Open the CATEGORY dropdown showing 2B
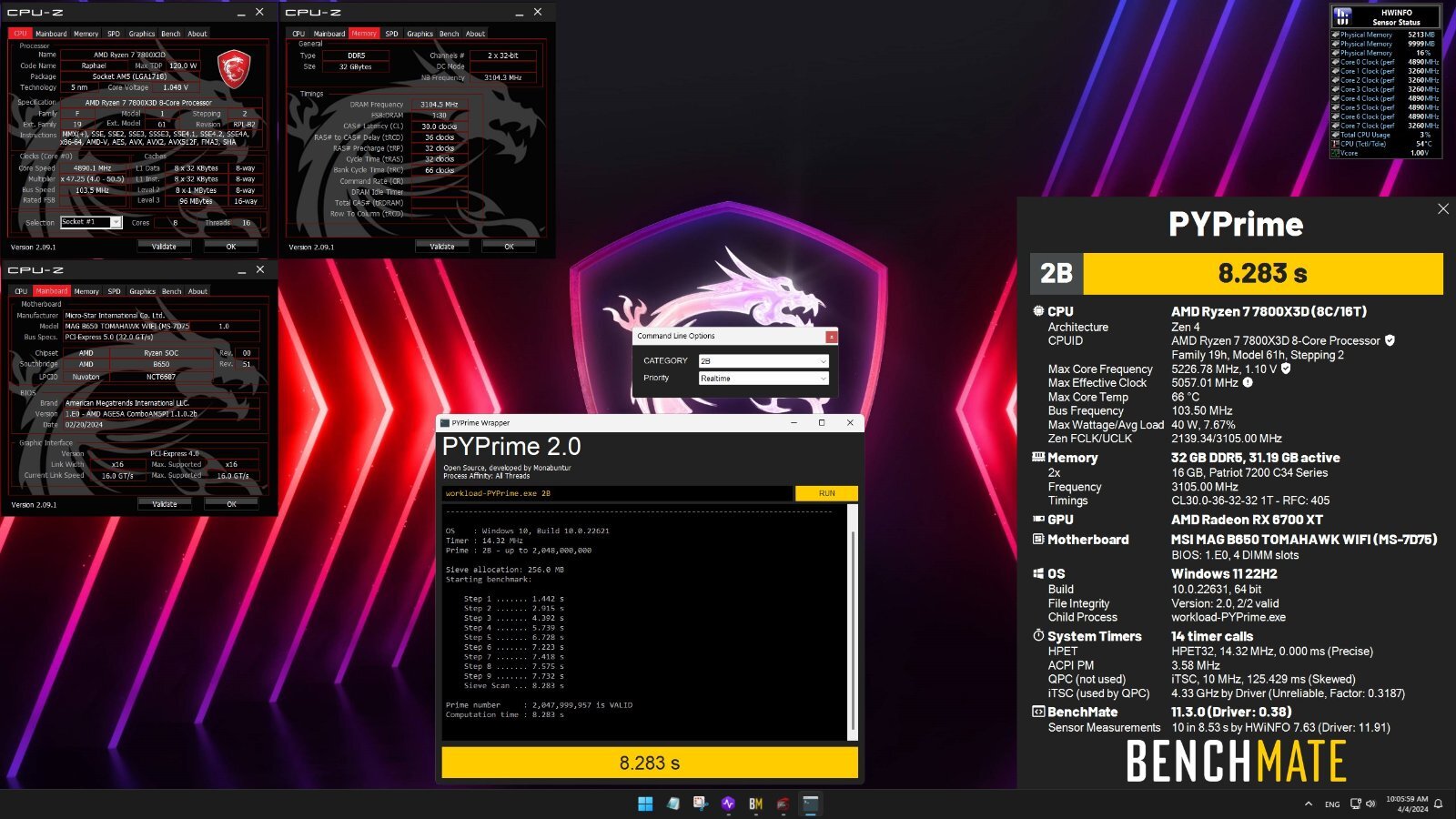 coord(763,361)
